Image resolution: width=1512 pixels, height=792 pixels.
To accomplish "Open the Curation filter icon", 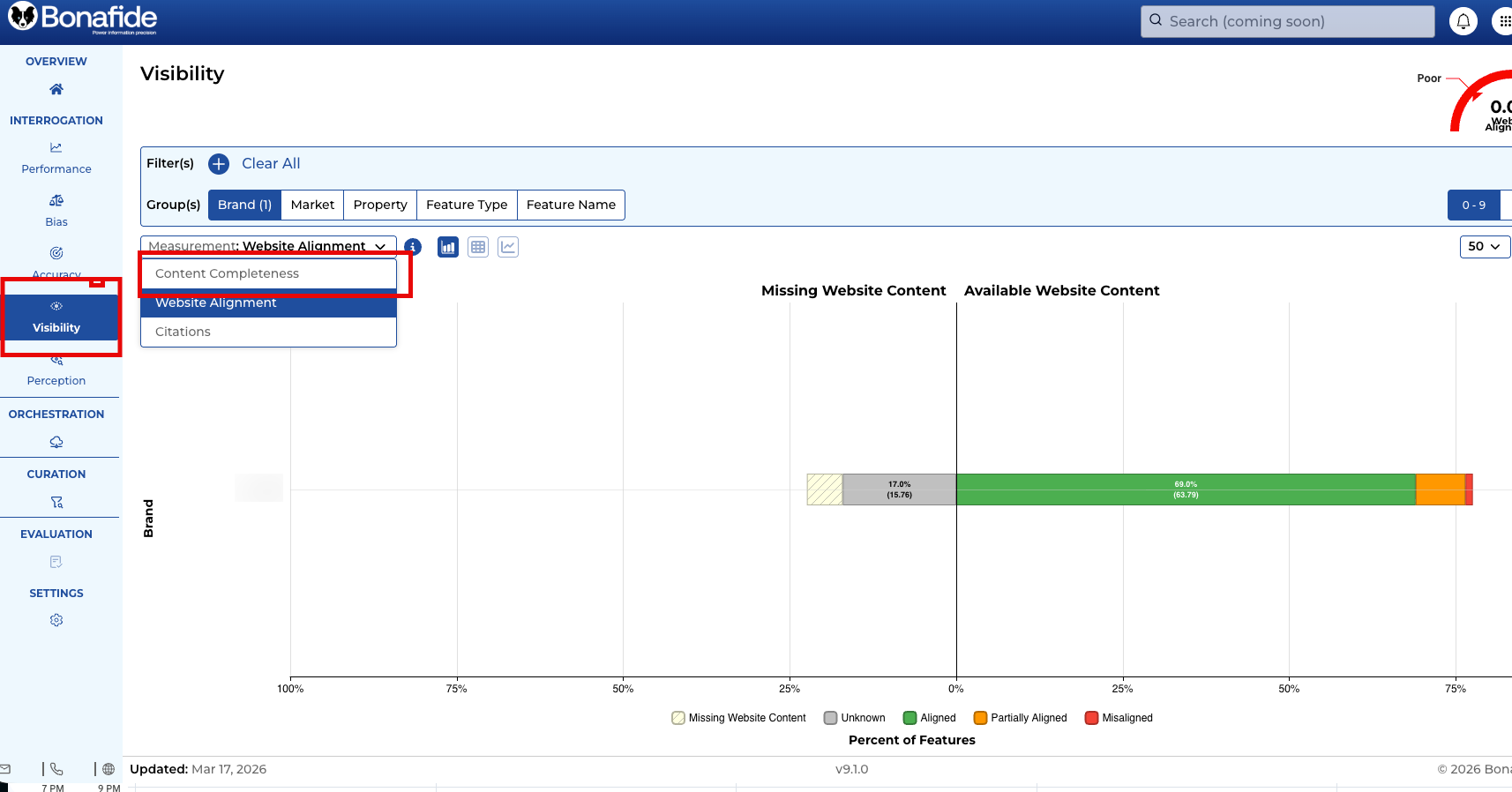I will click(56, 502).
